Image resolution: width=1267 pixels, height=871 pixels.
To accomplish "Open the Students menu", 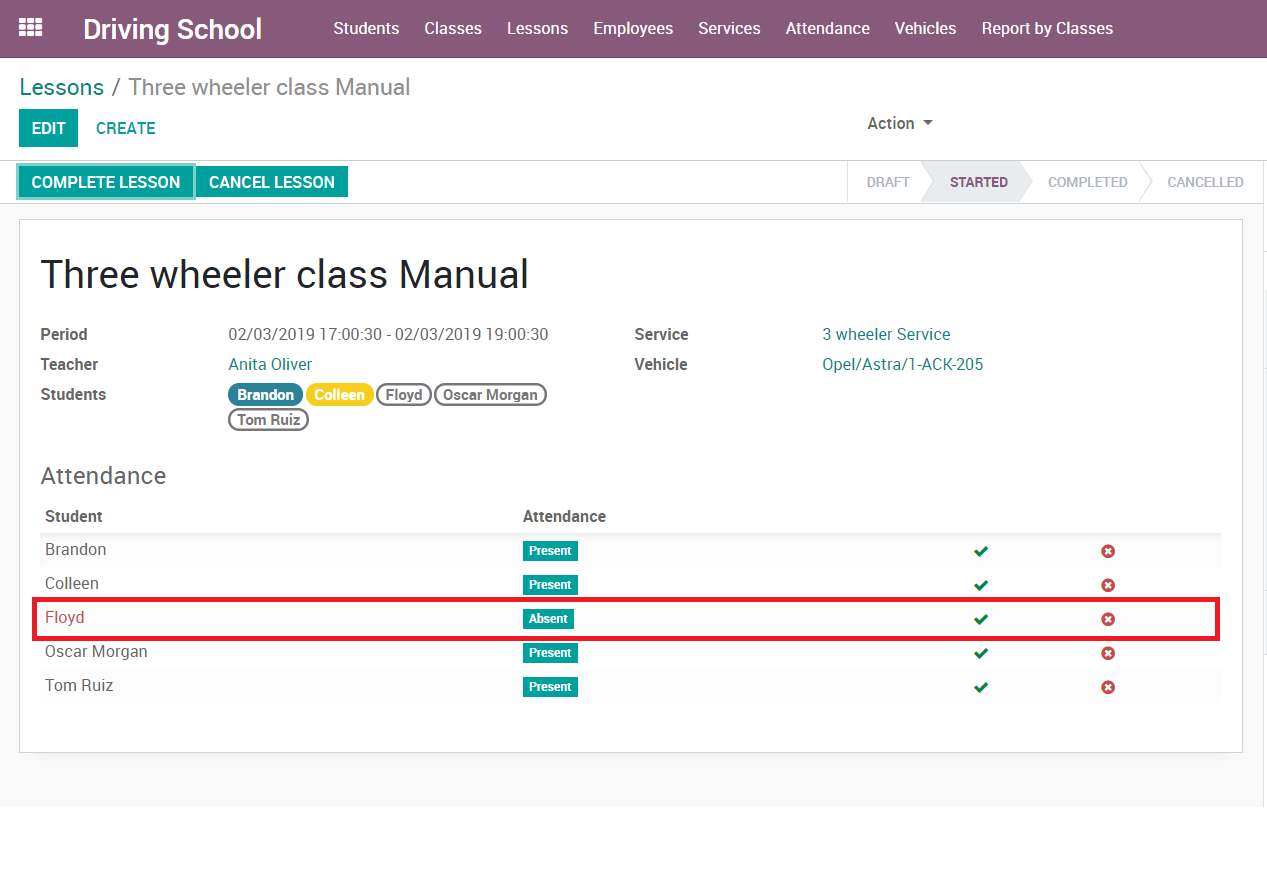I will pos(366,28).
